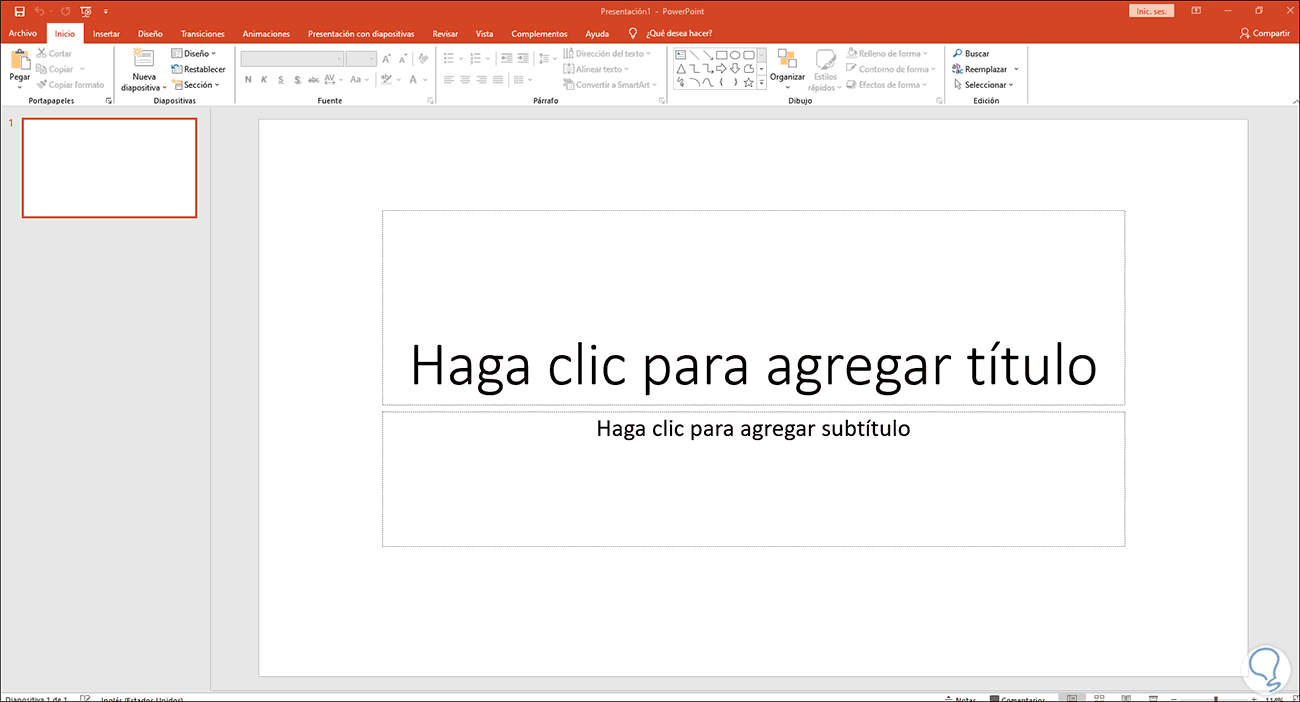This screenshot has height=702, width=1300.
Task: Select the Increase Font Size icon
Action: (386, 58)
